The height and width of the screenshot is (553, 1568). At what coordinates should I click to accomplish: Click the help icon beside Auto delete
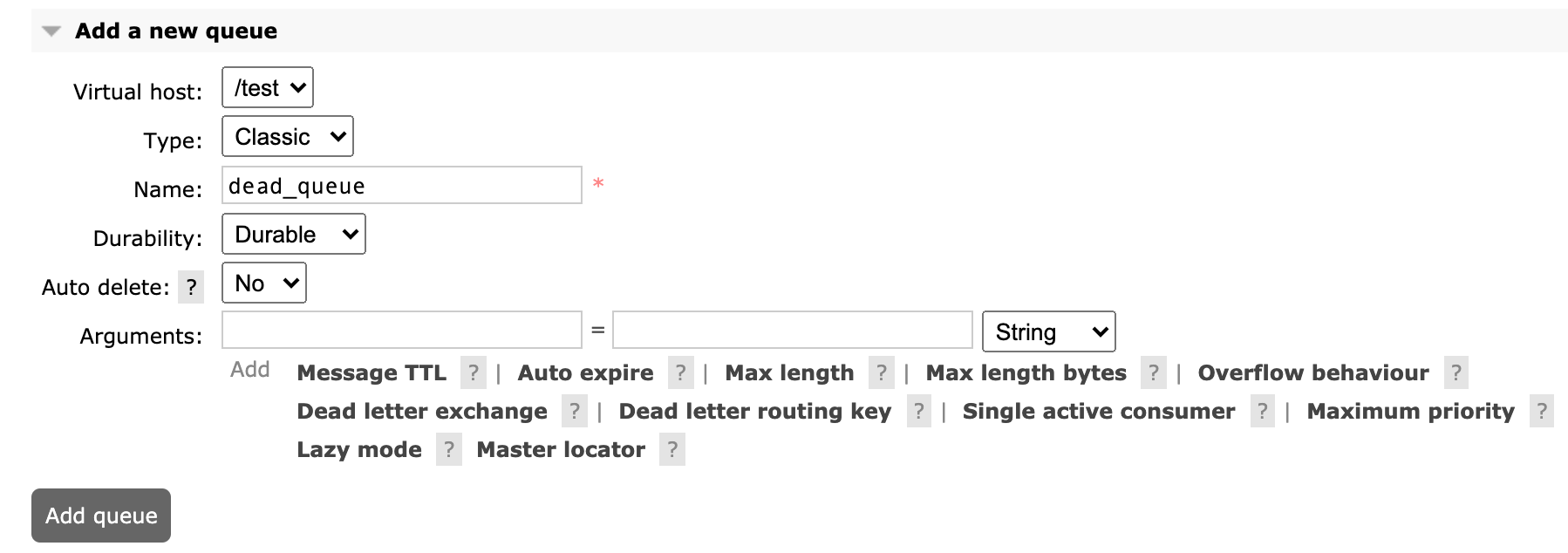coord(191,287)
